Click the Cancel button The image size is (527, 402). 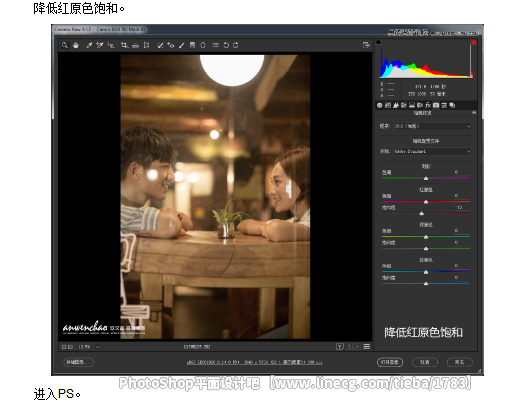point(425,362)
